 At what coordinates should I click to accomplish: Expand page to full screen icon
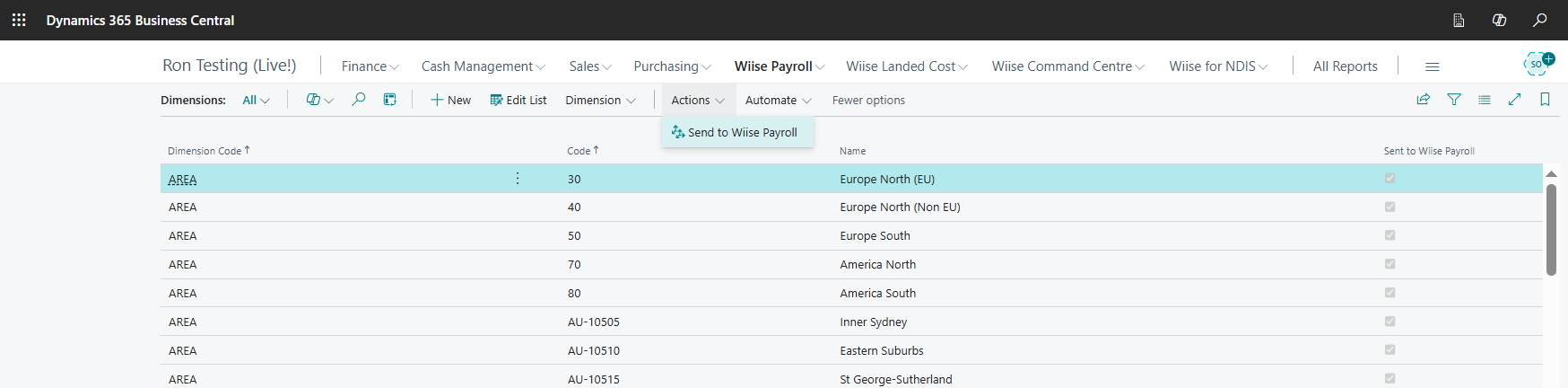pyautogui.click(x=1515, y=100)
